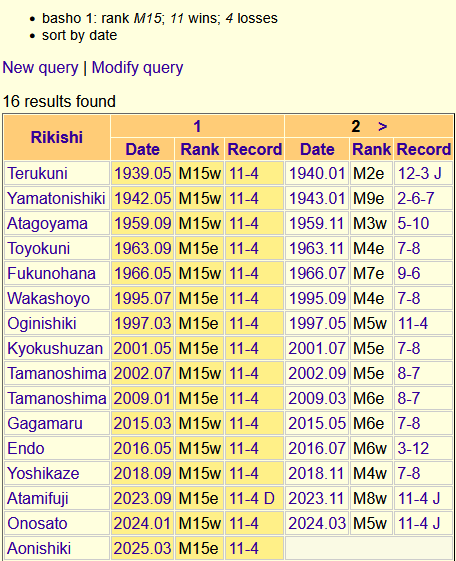This screenshot has width=456, height=561.
Task: Open the 1995.07 basho date link
Action: click(142, 298)
